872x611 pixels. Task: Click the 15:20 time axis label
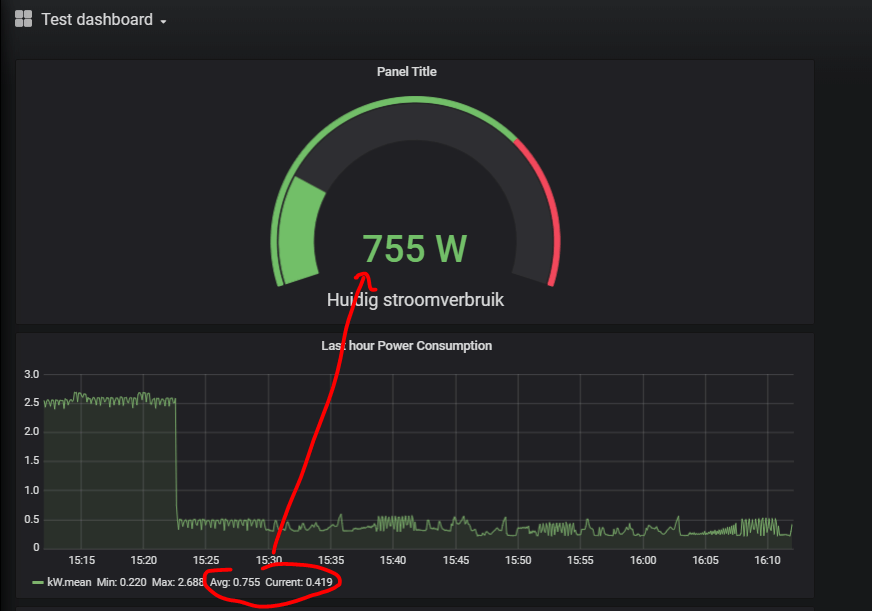click(x=143, y=560)
